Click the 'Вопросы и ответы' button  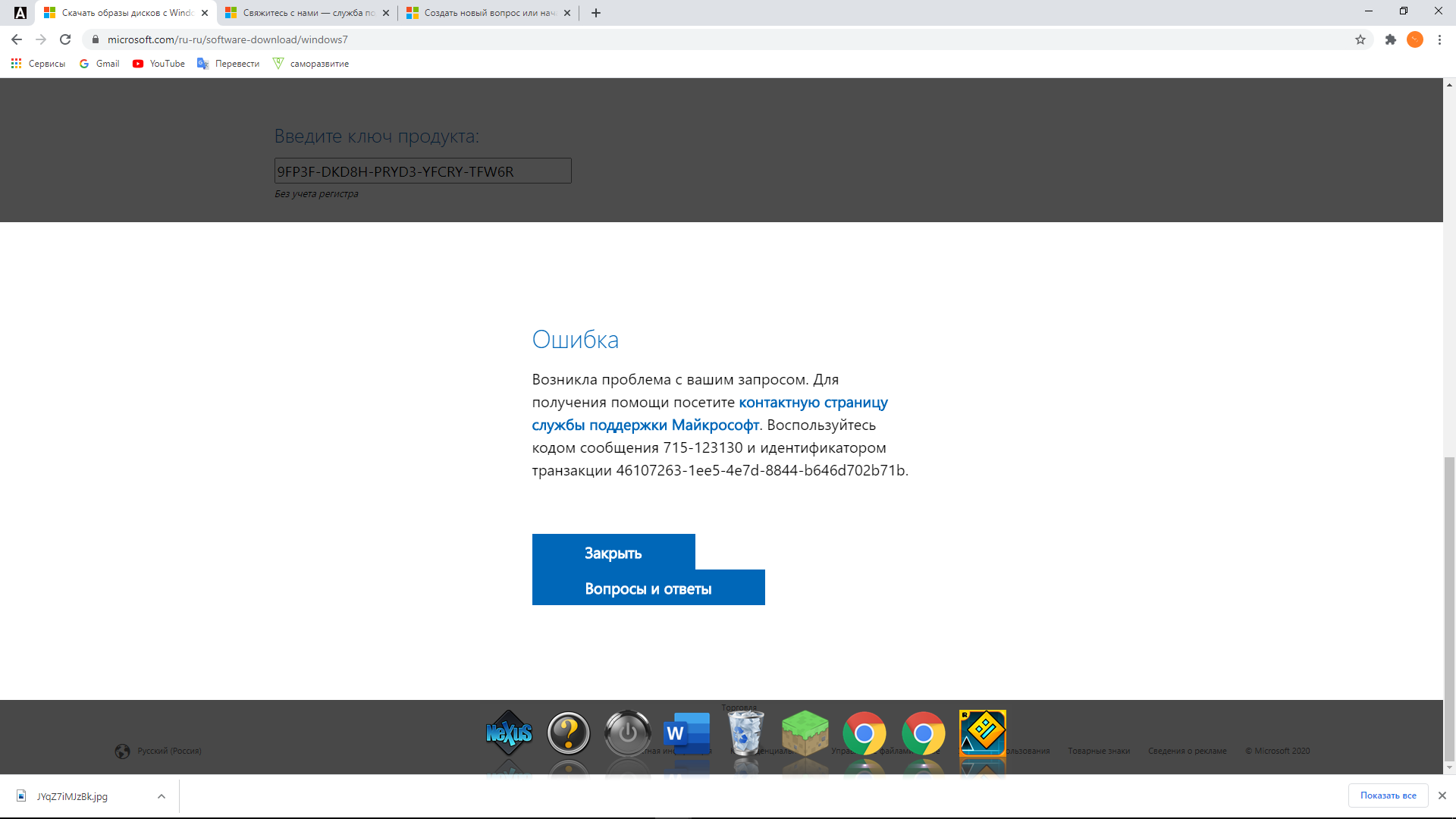[x=648, y=588]
